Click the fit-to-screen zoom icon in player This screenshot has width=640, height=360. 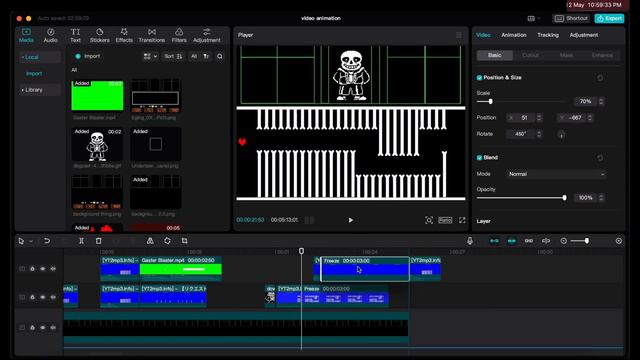tap(429, 220)
